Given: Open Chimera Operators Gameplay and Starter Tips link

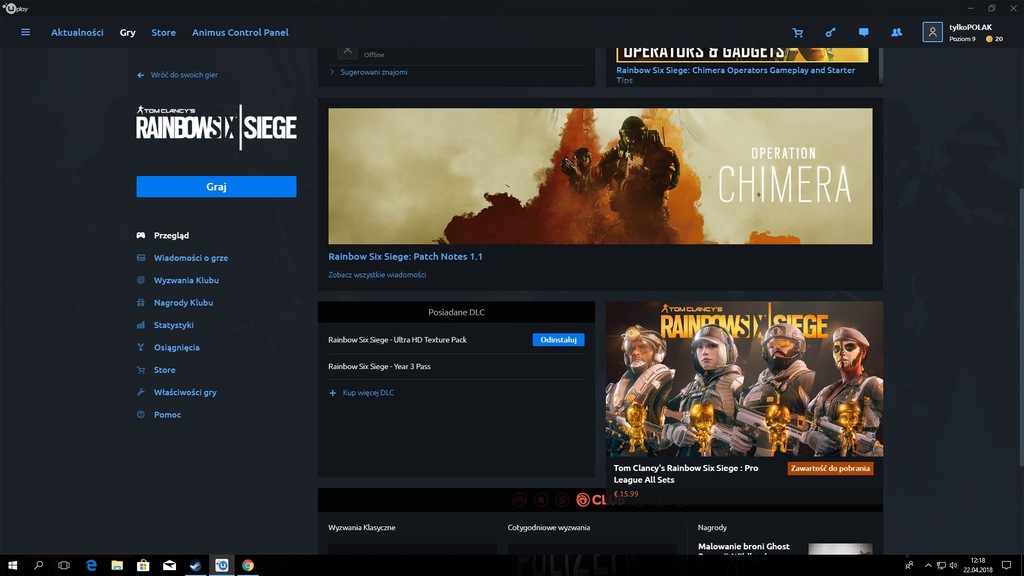Looking at the screenshot, I should [x=735, y=75].
